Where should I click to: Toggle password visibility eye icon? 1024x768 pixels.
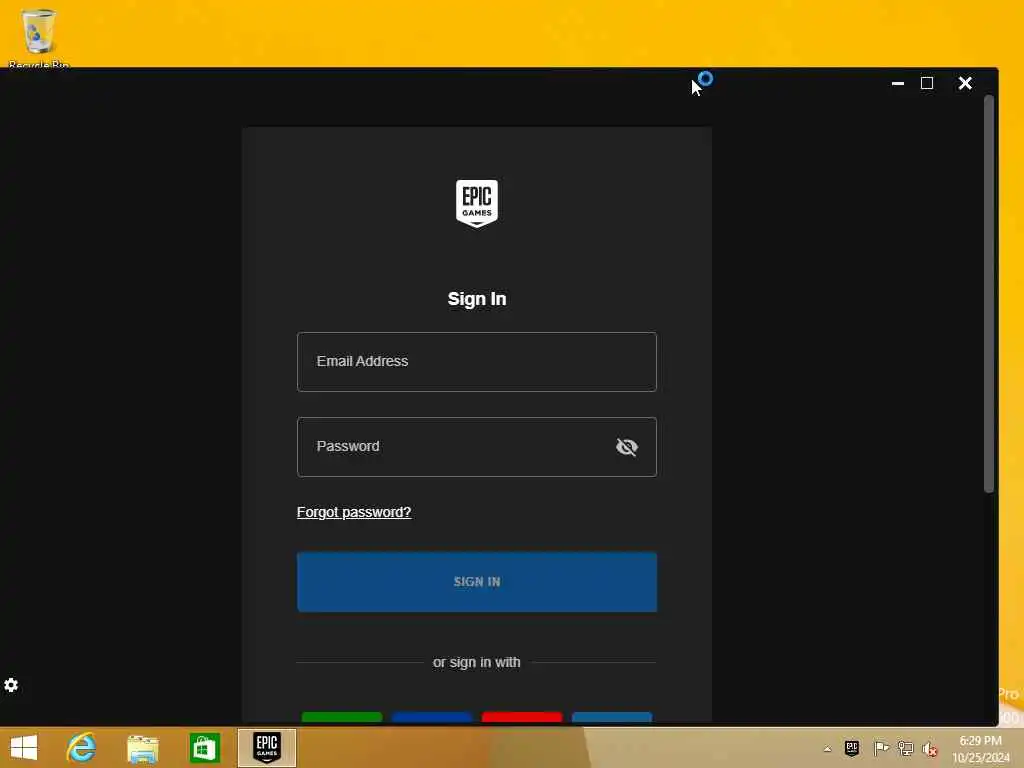627,447
